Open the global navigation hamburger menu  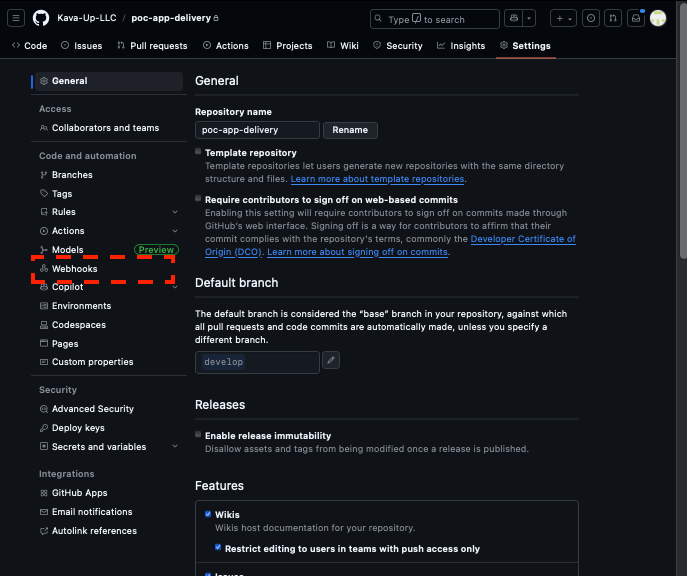tap(17, 18)
